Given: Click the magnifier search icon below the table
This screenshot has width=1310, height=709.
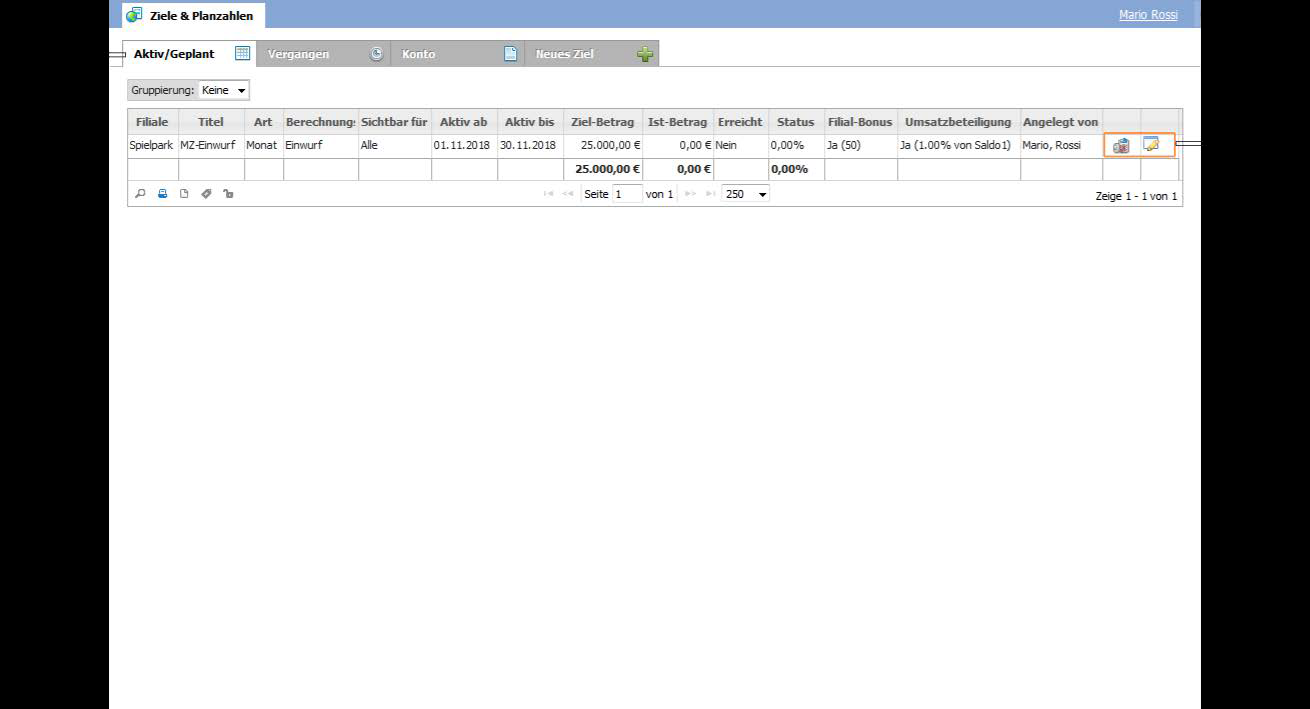Looking at the screenshot, I should click(140, 194).
